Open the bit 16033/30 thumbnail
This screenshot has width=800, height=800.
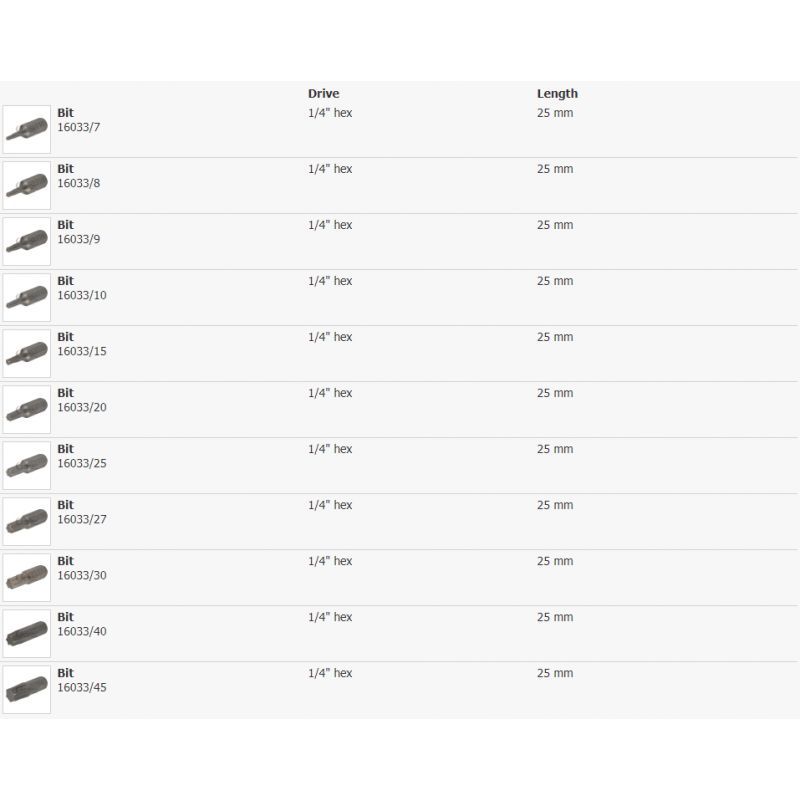coord(26,578)
